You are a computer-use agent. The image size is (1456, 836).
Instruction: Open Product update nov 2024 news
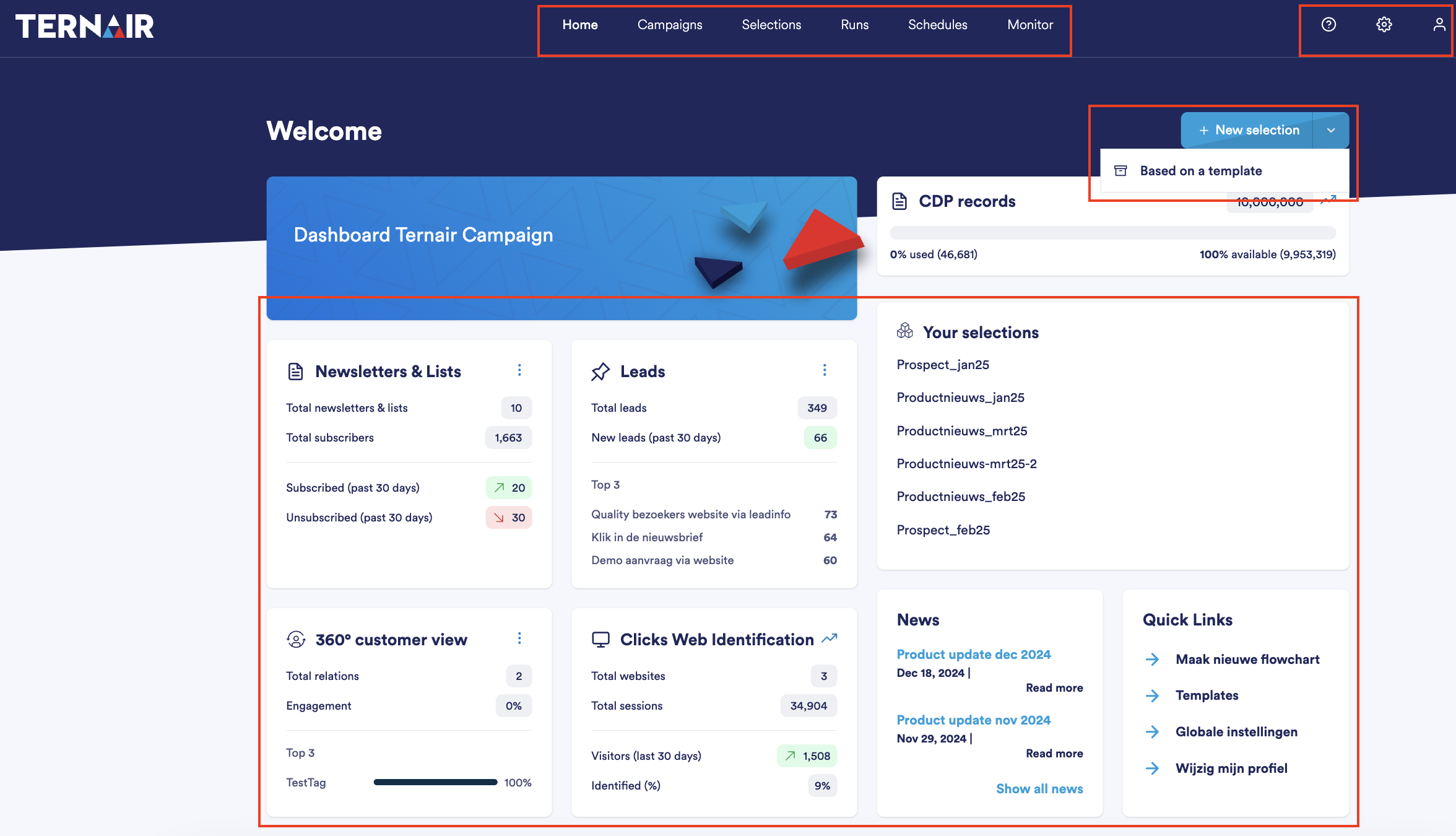pyautogui.click(x=974, y=720)
